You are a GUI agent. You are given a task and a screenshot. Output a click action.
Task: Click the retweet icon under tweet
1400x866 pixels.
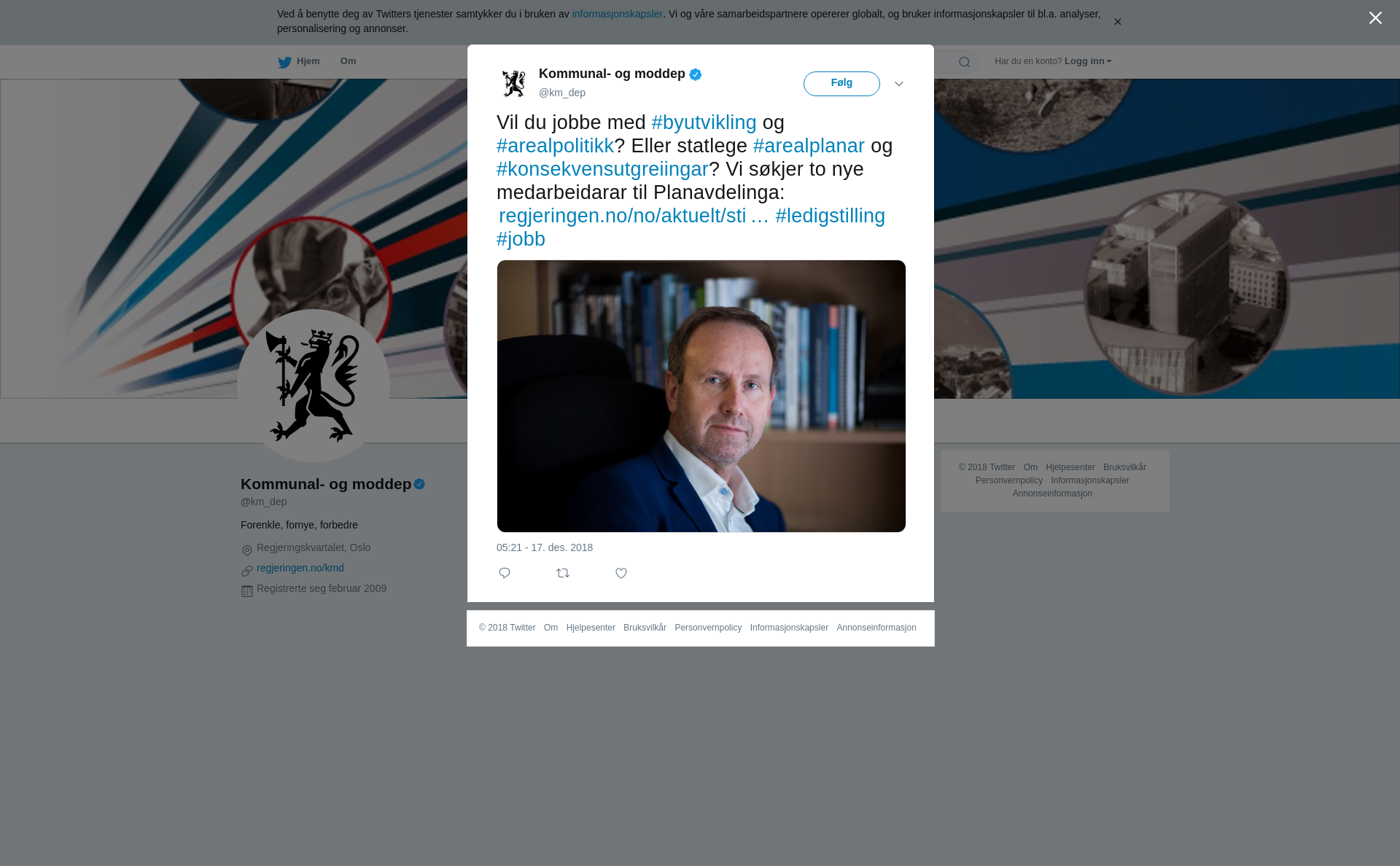pyautogui.click(x=563, y=573)
